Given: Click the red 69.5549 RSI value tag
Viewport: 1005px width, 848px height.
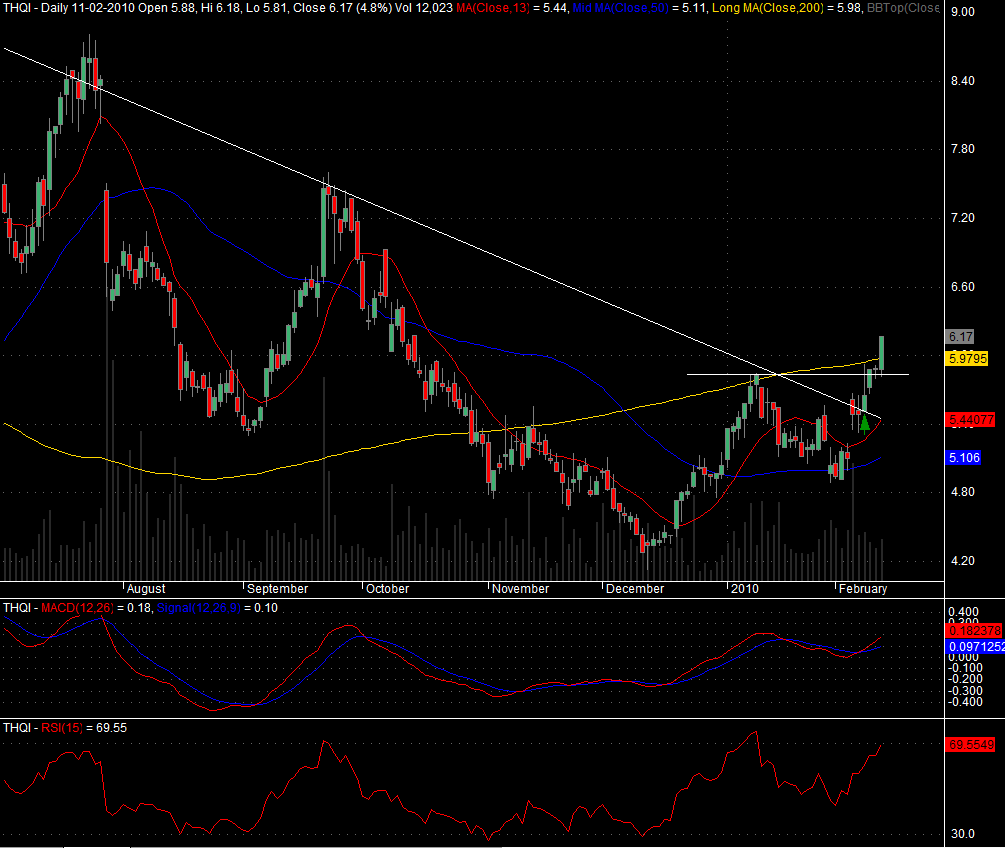Looking at the screenshot, I should click(x=972, y=745).
